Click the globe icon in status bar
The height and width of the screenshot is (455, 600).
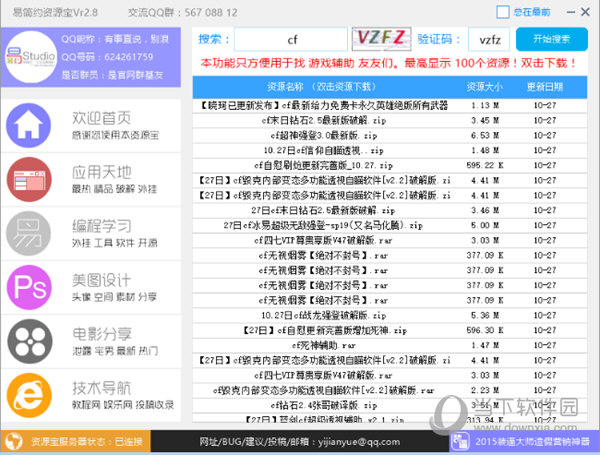pos(14,441)
